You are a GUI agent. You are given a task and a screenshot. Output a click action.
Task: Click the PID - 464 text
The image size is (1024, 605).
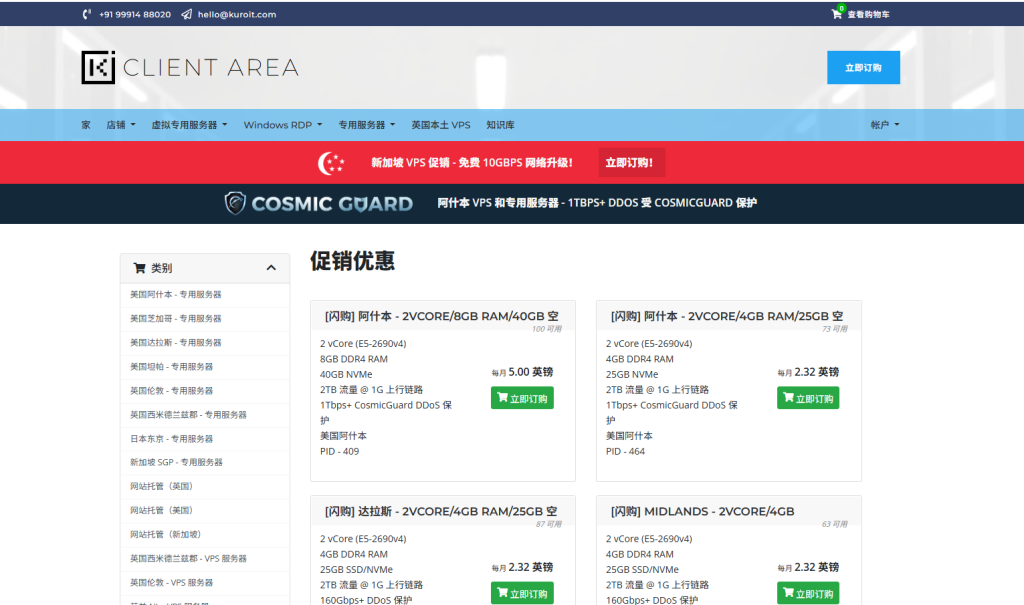(625, 451)
